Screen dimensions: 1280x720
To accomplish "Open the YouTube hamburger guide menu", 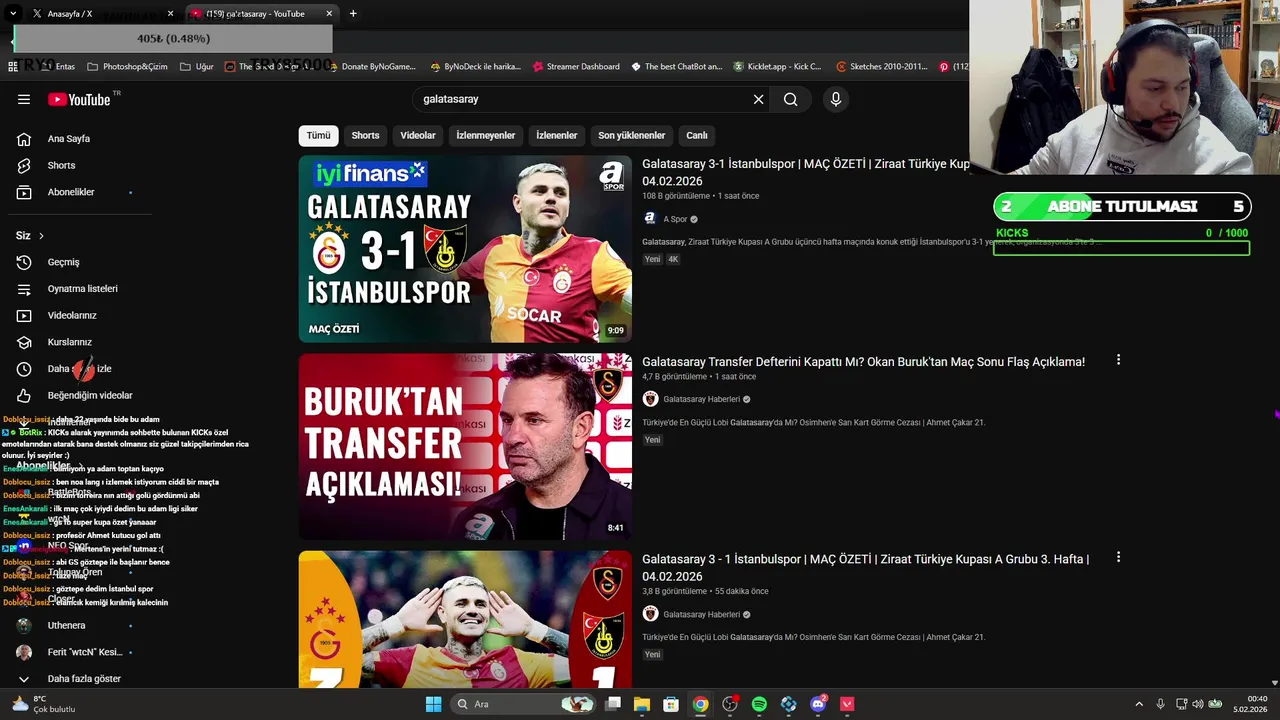I will 24,99.
